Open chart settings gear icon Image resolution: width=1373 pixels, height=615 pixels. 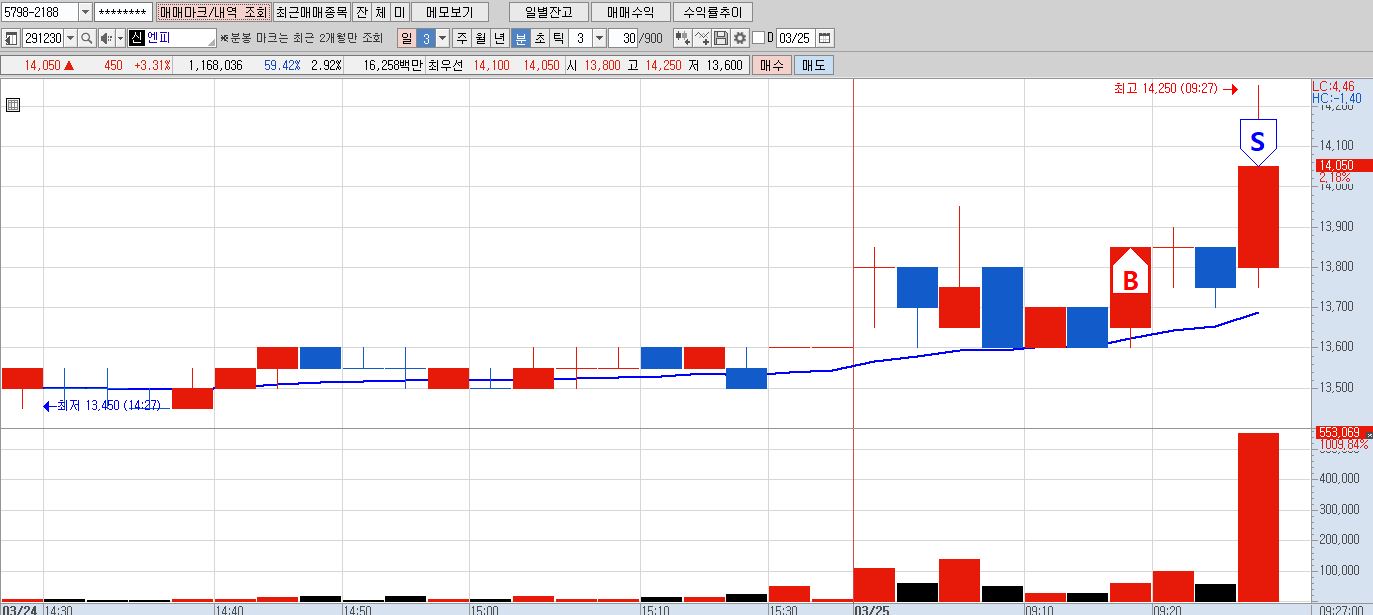[740, 38]
